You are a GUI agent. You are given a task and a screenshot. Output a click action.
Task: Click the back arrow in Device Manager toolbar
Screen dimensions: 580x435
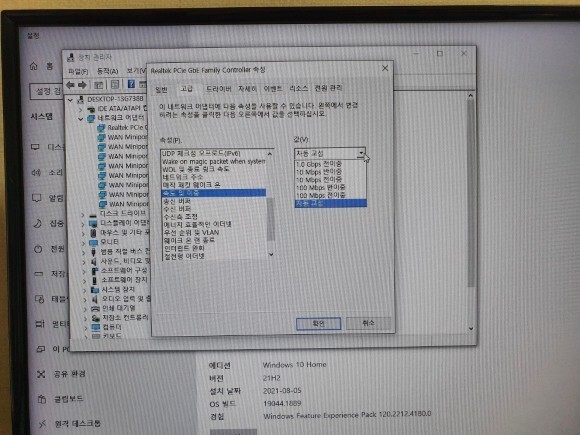70,85
